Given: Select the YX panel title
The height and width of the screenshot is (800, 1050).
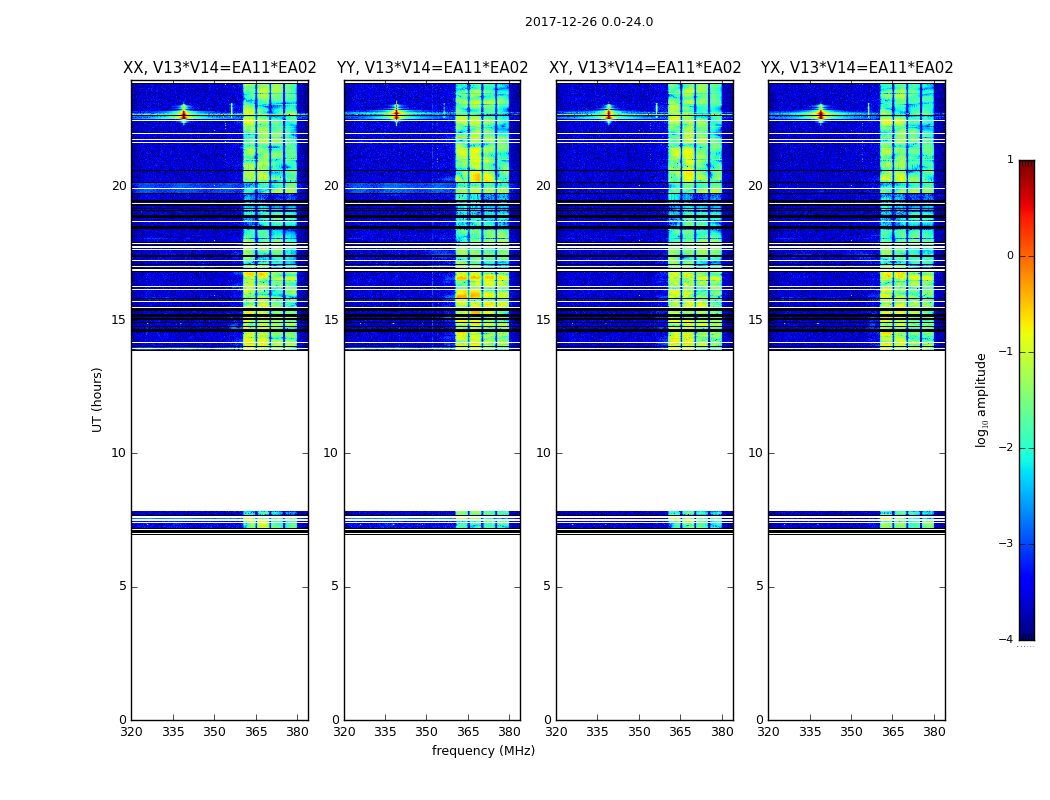Looking at the screenshot, I should 857,68.
